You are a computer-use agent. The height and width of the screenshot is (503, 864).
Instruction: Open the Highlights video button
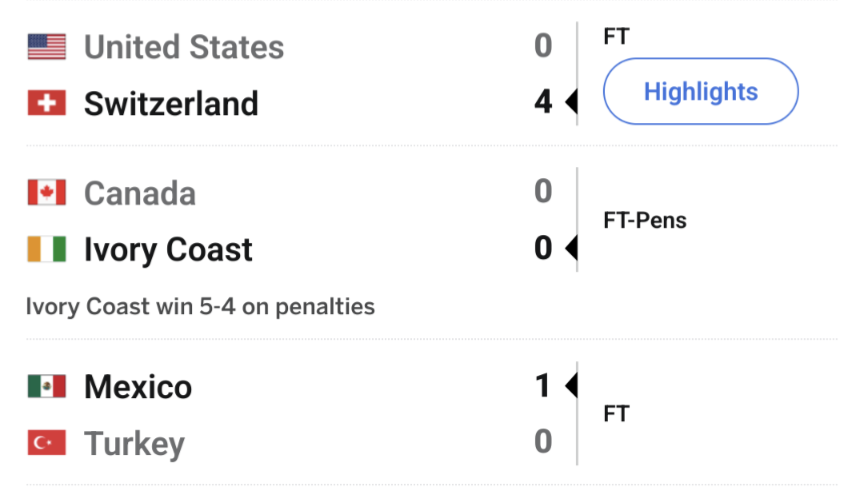[x=701, y=91]
